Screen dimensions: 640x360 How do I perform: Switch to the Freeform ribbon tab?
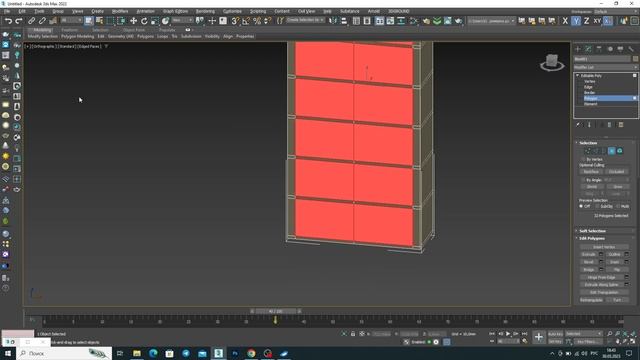click(x=69, y=30)
